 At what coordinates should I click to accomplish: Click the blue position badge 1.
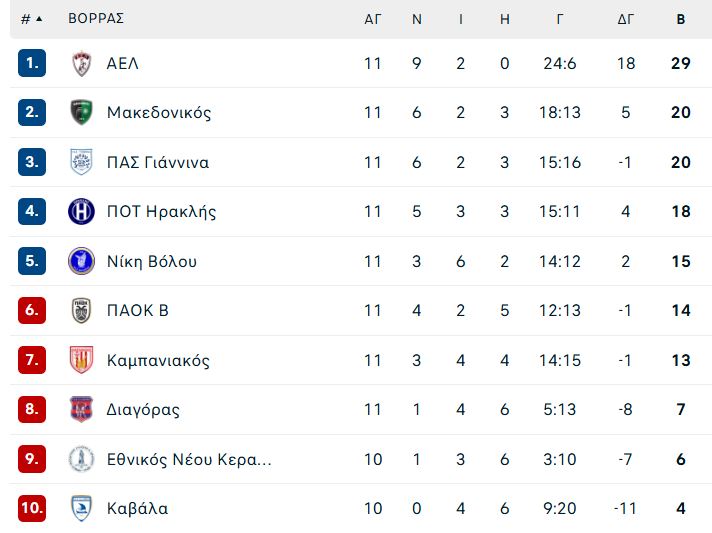pos(32,63)
